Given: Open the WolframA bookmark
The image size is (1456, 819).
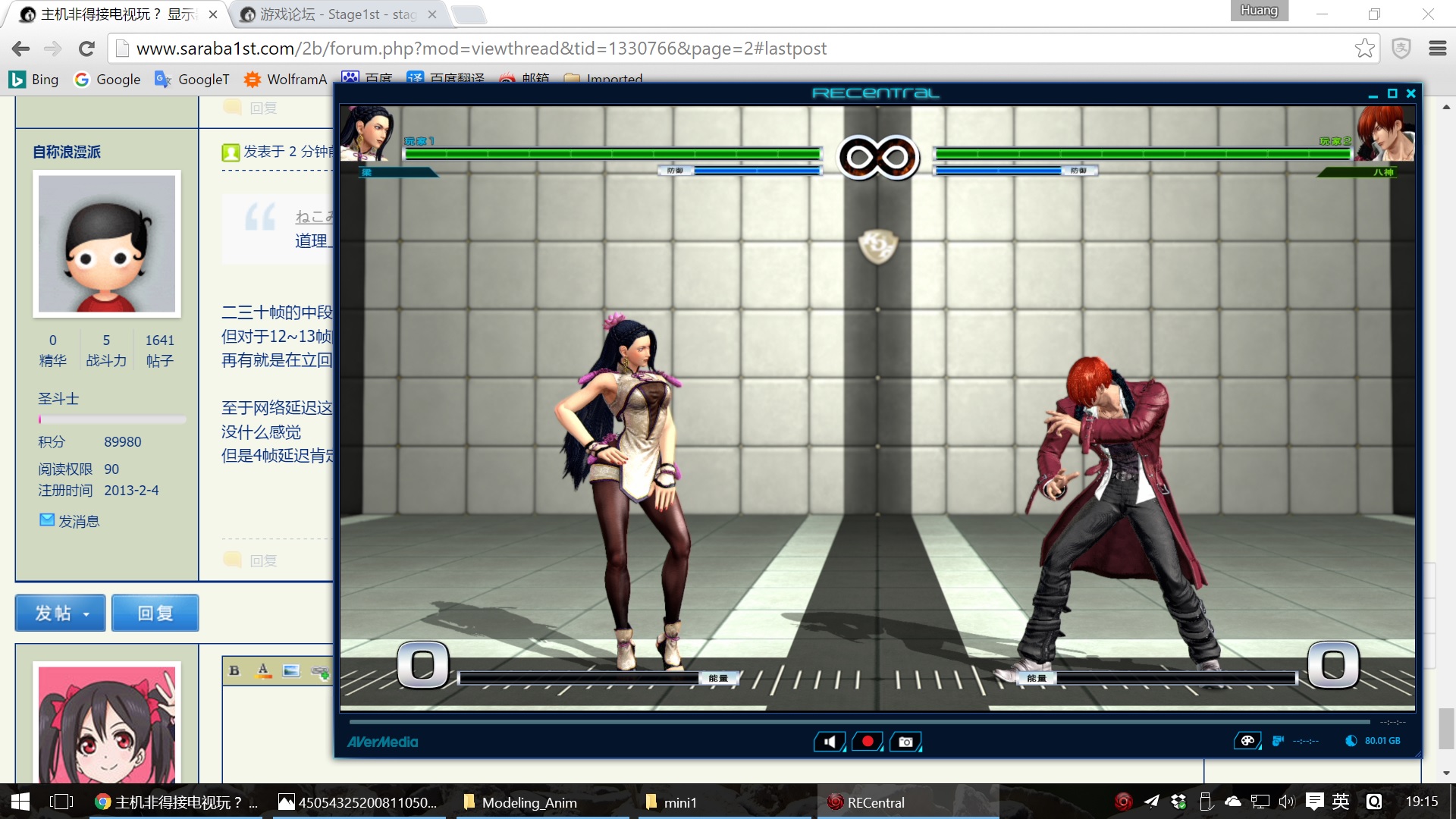Looking at the screenshot, I should (285, 80).
